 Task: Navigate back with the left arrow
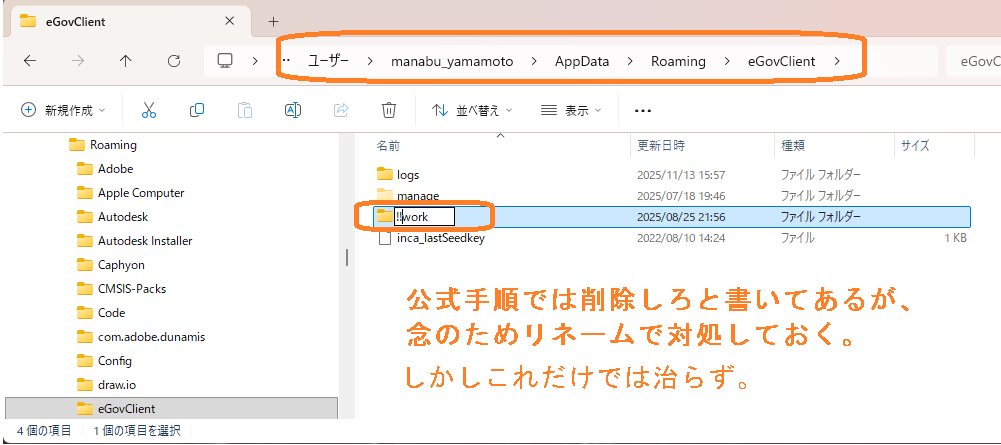tap(30, 61)
